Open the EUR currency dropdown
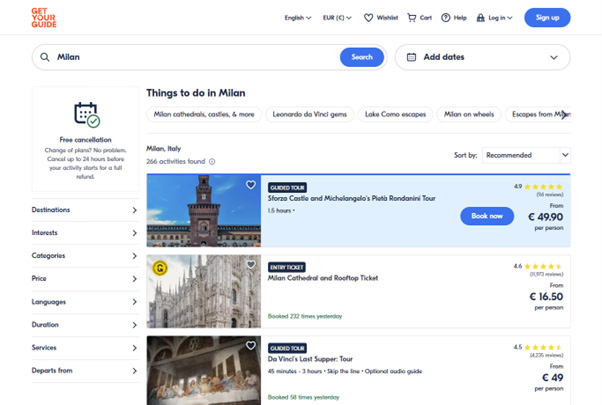The image size is (602, 405). pos(337,18)
